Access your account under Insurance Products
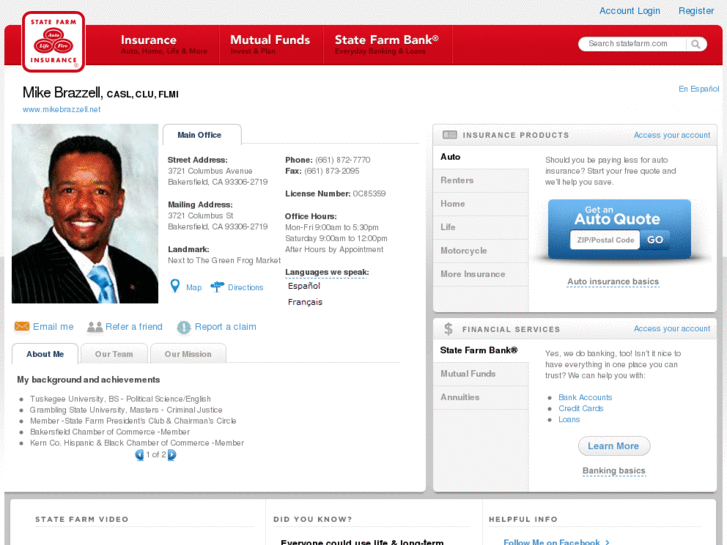The width and height of the screenshot is (727, 545). (x=672, y=135)
